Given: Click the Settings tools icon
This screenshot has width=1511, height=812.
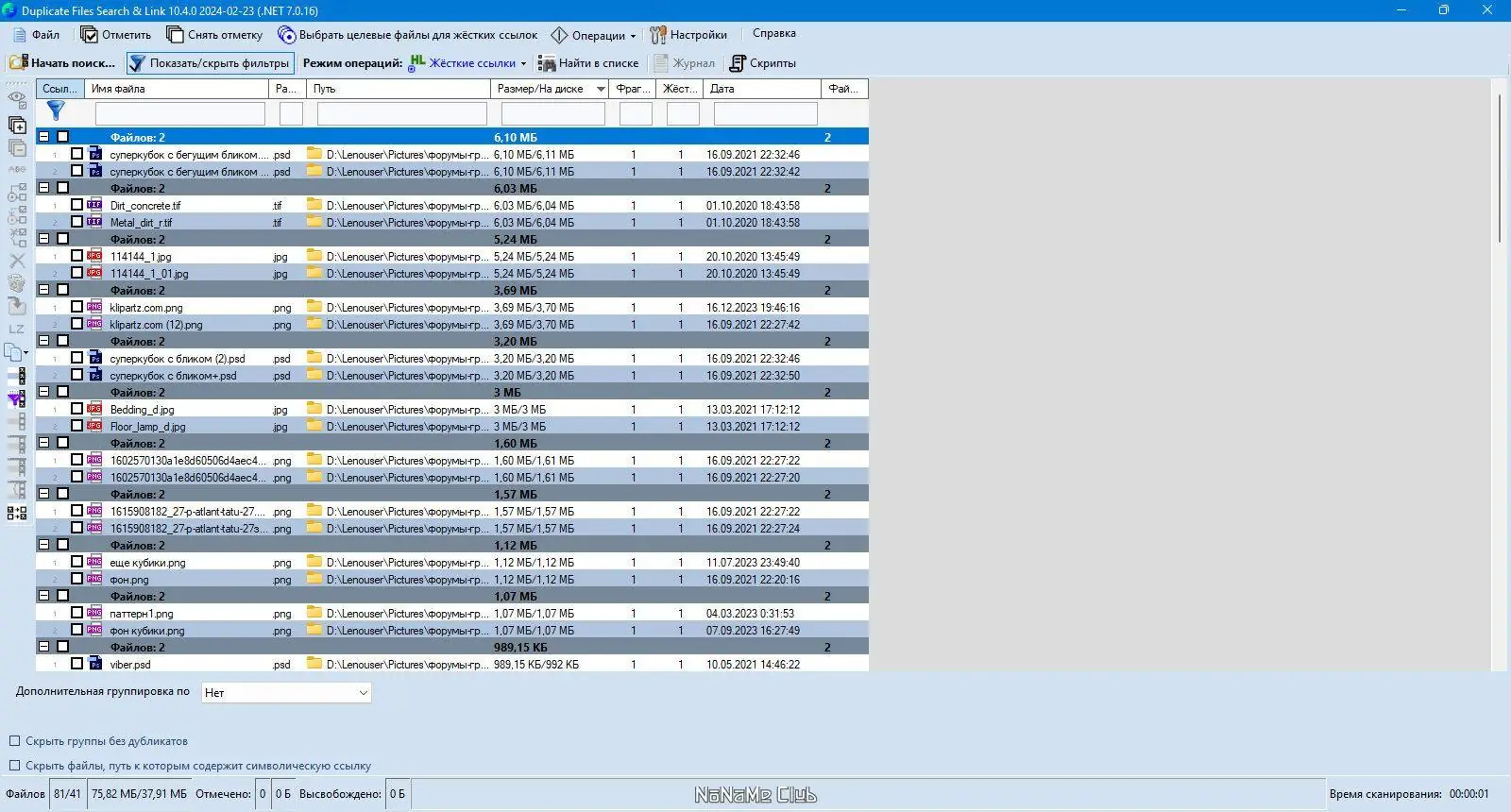Looking at the screenshot, I should pos(658,35).
